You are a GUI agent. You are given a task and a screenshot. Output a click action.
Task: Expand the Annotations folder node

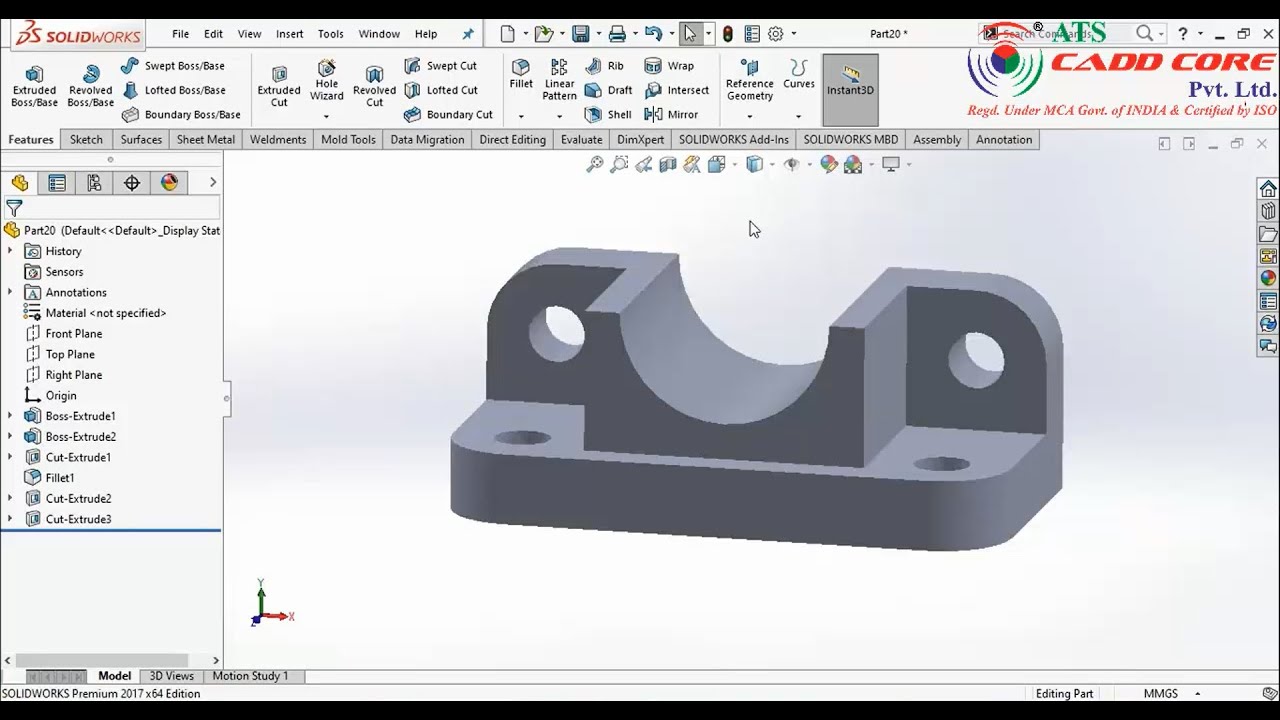tap(10, 292)
